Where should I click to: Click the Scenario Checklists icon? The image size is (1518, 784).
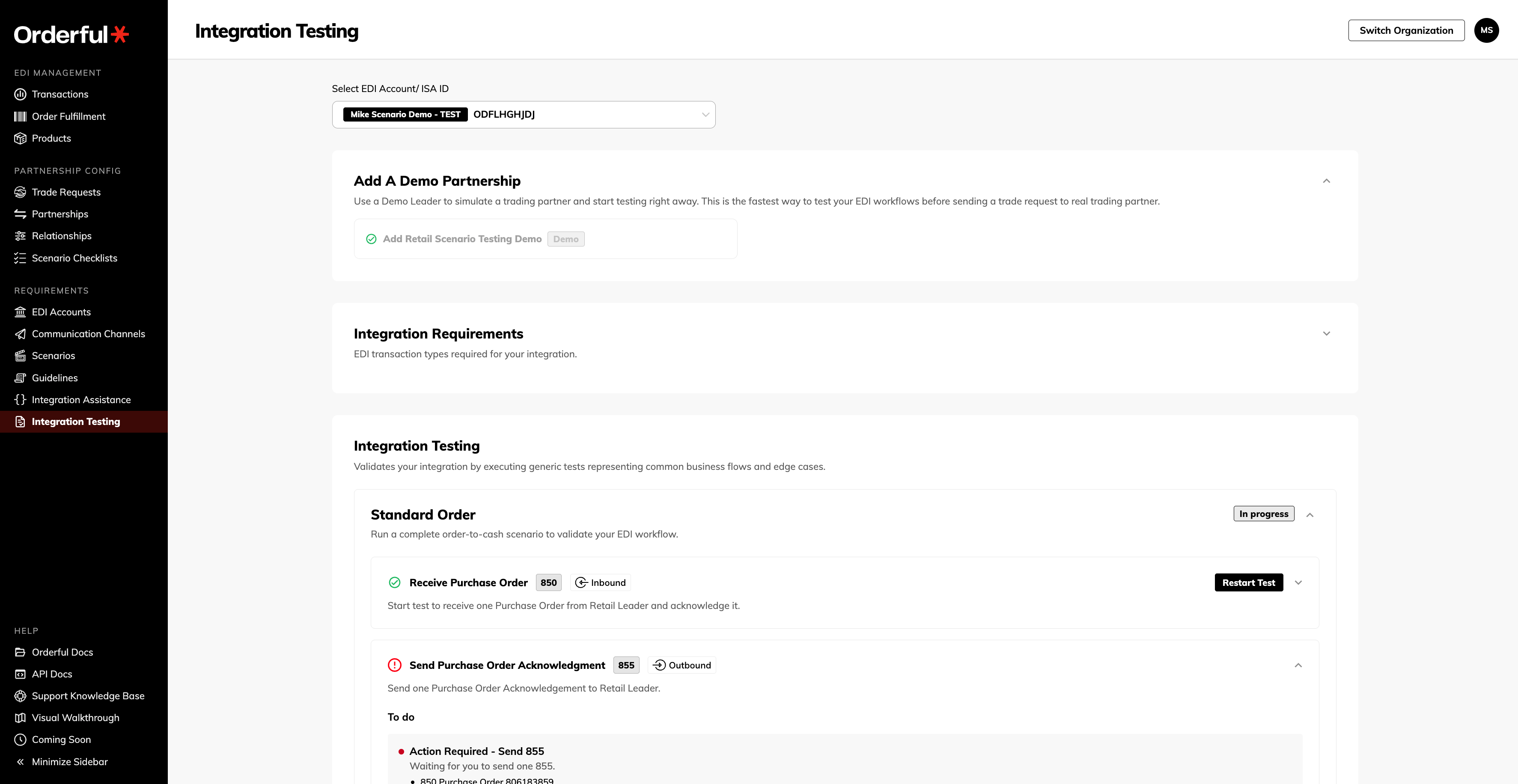point(20,258)
